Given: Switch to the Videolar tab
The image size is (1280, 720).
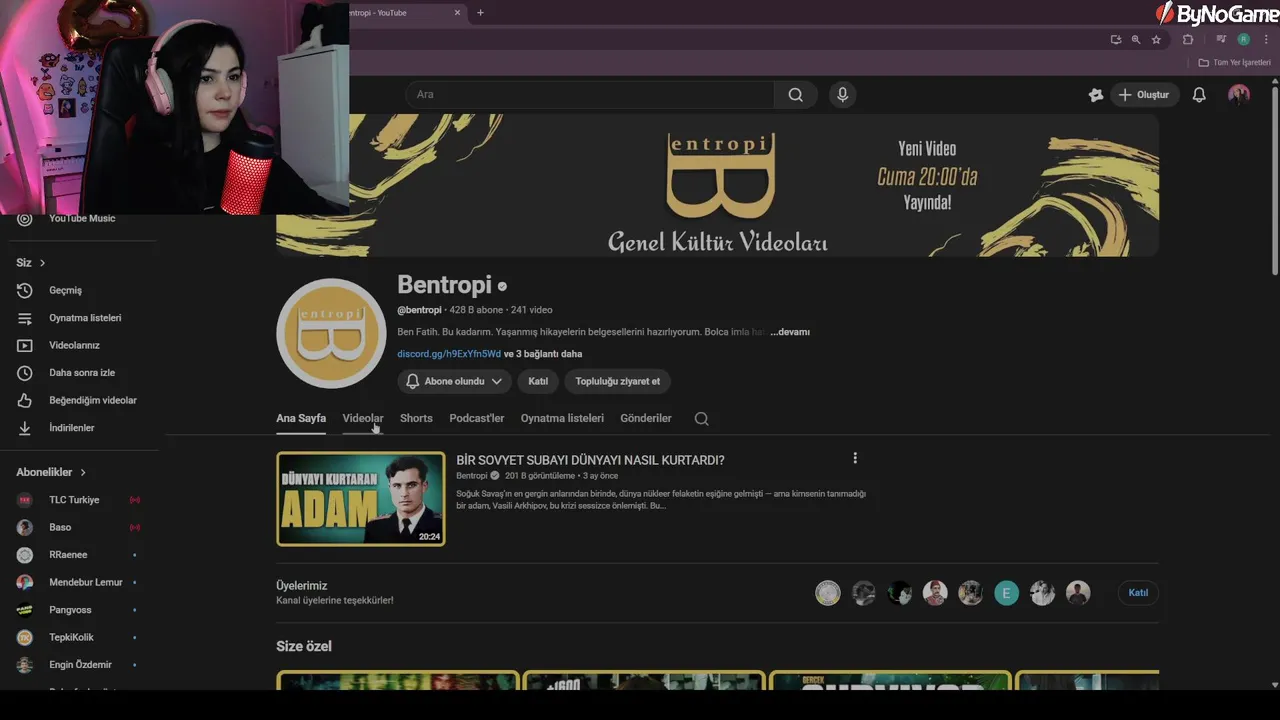Looking at the screenshot, I should [363, 418].
